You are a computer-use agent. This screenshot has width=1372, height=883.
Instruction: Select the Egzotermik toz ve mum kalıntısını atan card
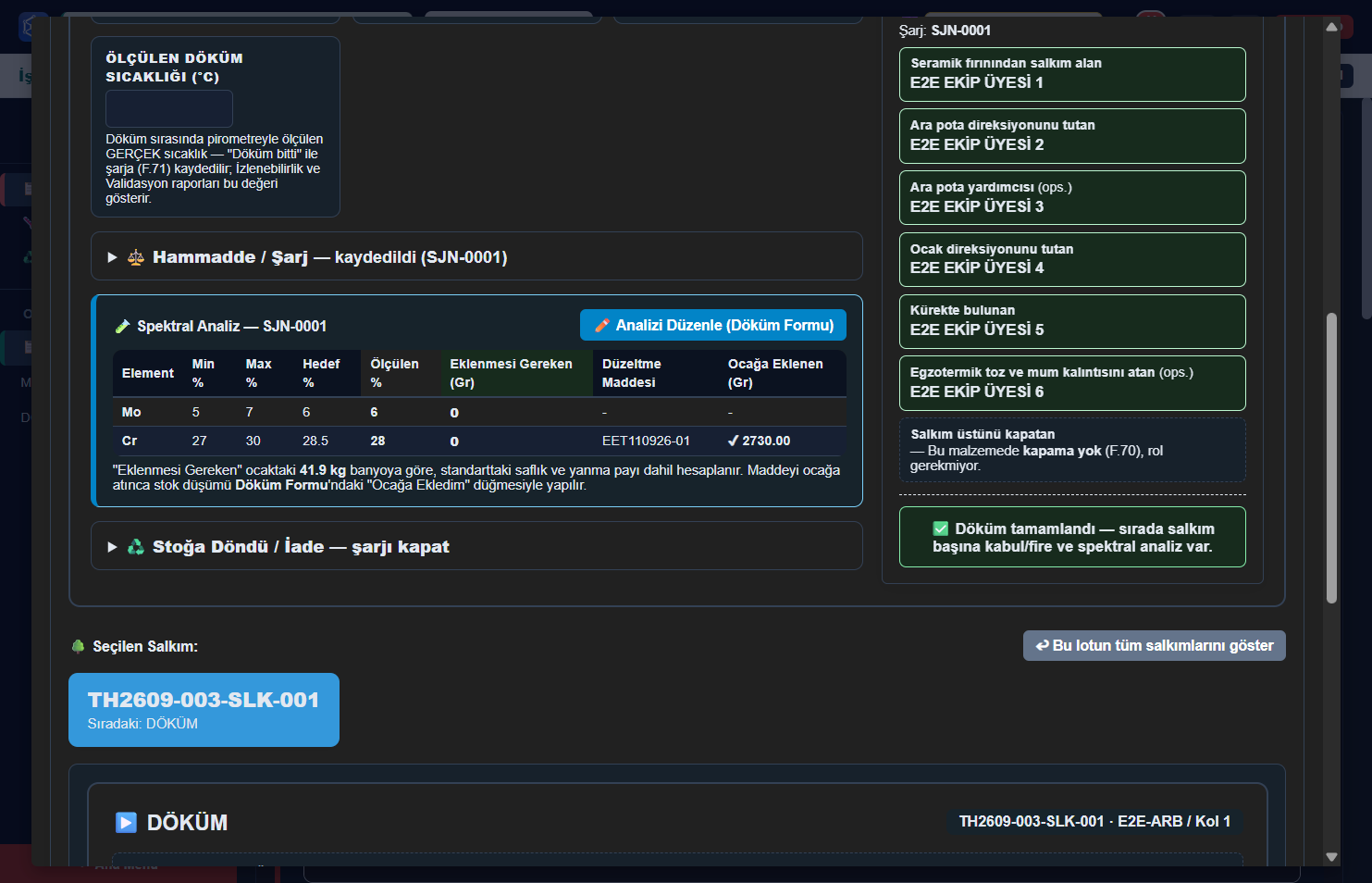[1072, 383]
